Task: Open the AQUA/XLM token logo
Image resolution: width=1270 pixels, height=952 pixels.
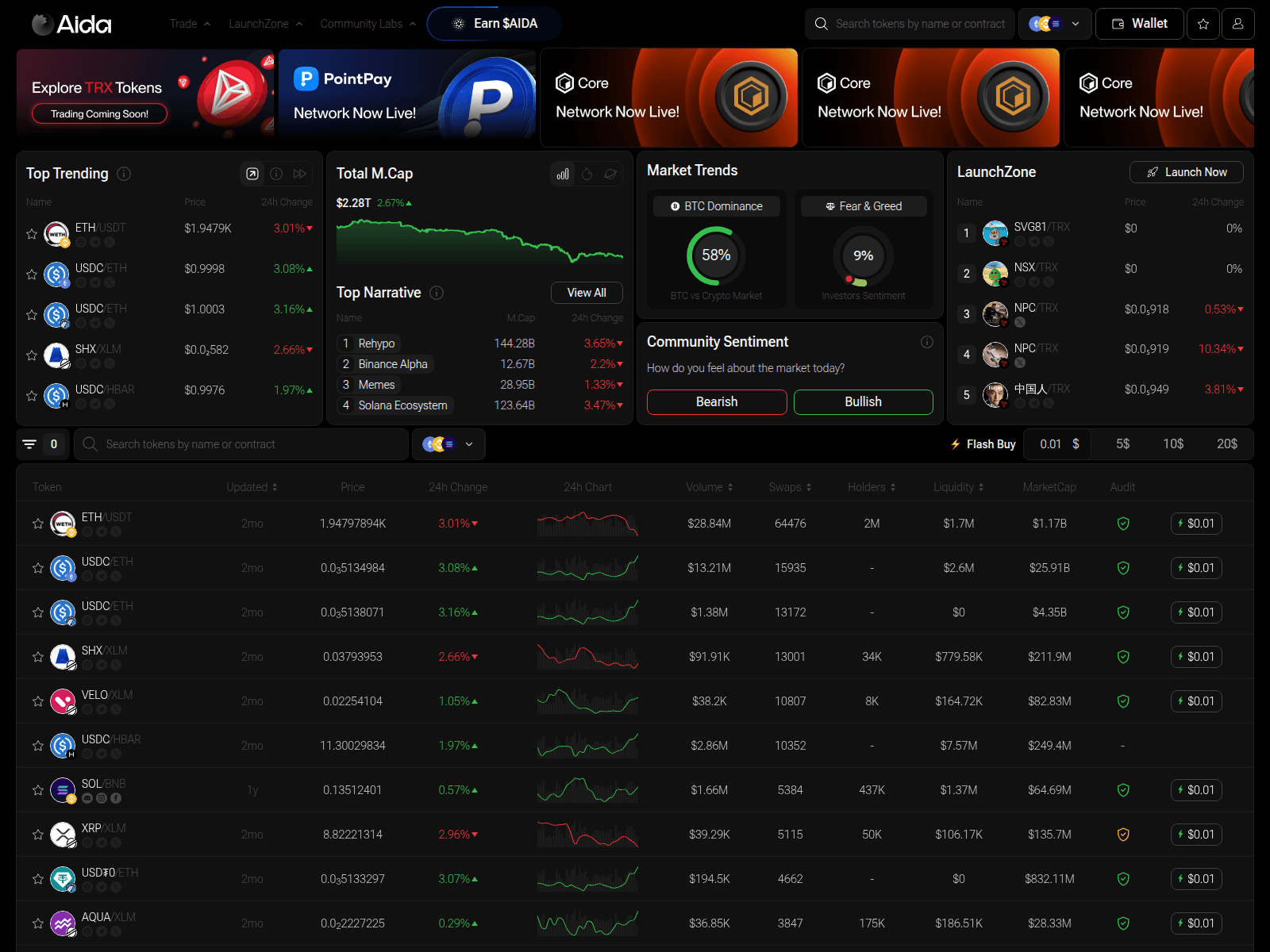Action: [x=63, y=923]
